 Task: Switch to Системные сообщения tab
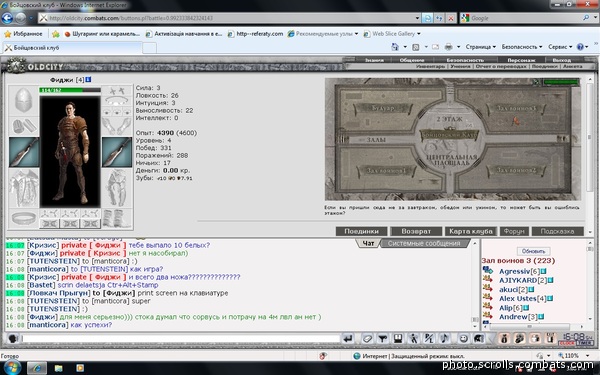click(424, 243)
